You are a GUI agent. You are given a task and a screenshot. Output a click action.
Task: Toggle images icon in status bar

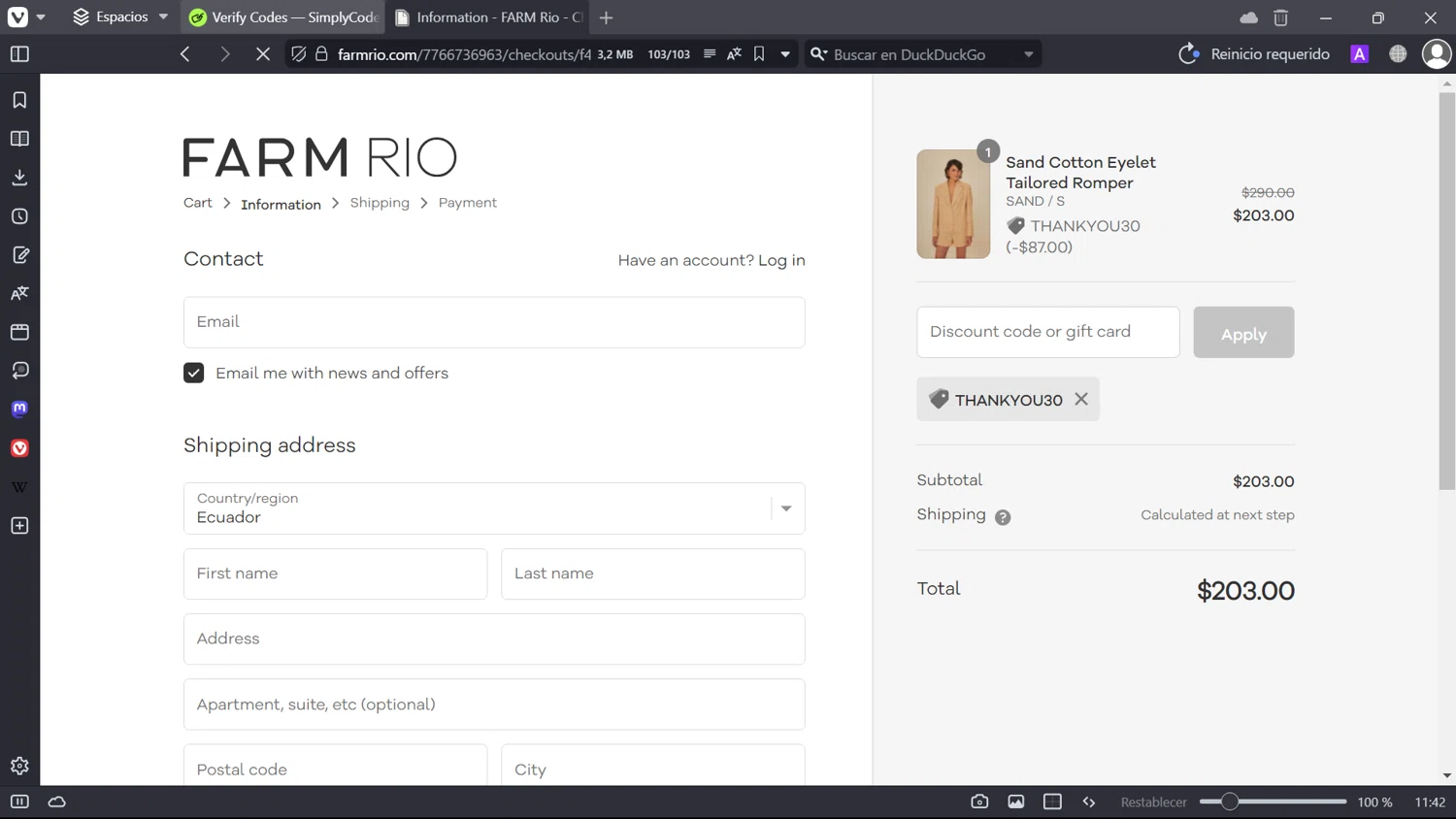click(x=1016, y=802)
